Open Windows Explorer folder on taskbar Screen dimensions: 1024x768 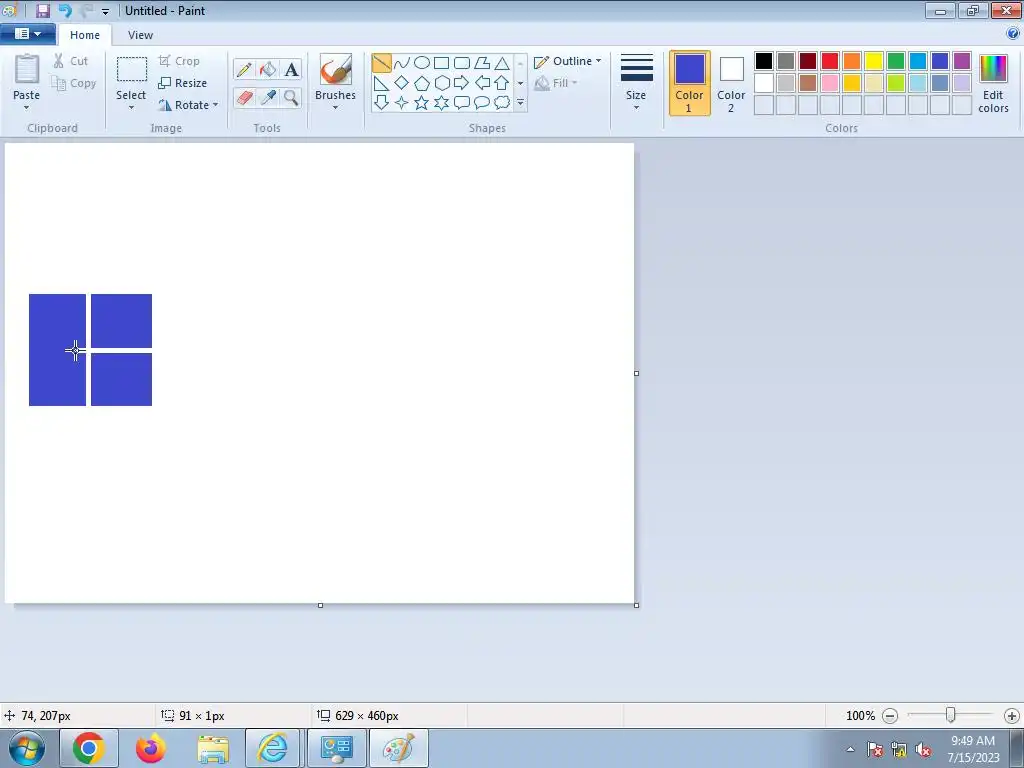(x=213, y=748)
